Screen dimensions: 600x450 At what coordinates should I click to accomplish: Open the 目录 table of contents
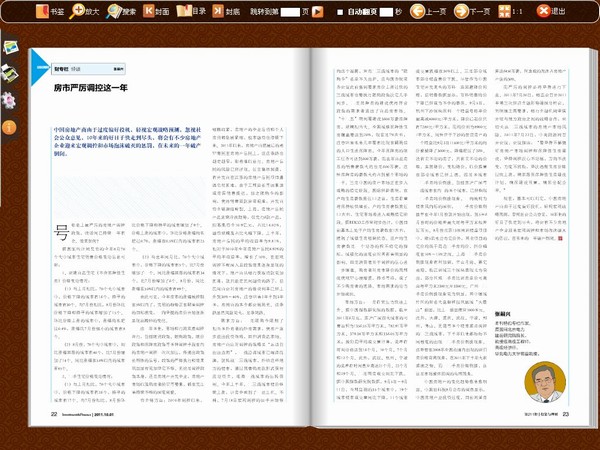191,11
